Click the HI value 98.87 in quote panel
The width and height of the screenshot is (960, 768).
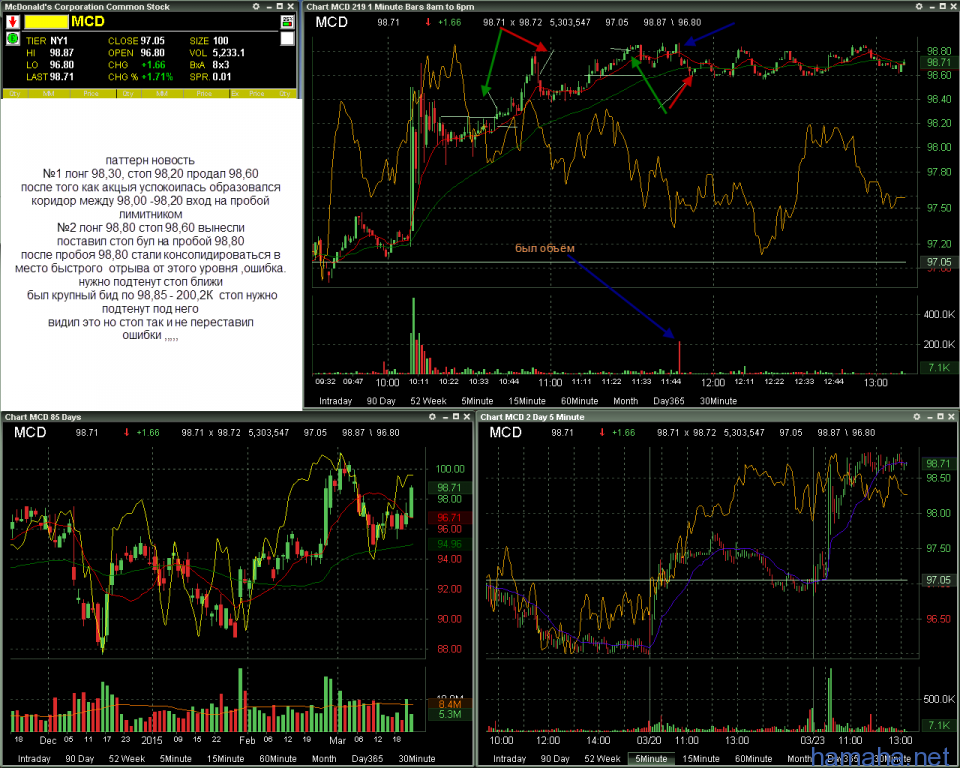pos(62,53)
